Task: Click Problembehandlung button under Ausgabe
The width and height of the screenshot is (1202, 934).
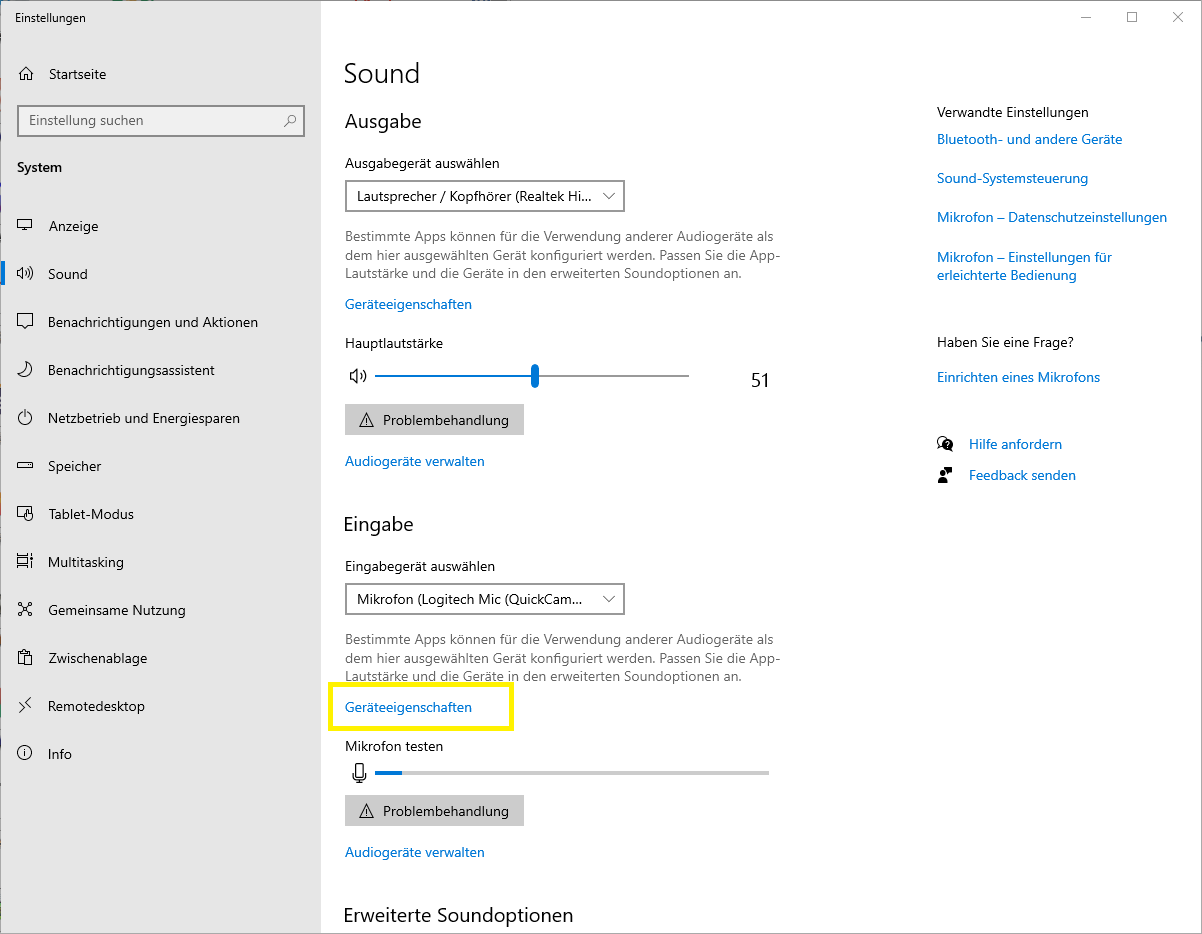Action: click(x=434, y=420)
